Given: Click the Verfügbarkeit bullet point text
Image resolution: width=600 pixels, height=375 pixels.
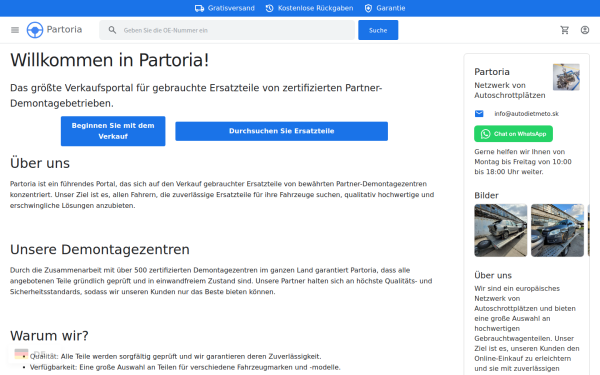Looking at the screenshot, I should click(185, 367).
